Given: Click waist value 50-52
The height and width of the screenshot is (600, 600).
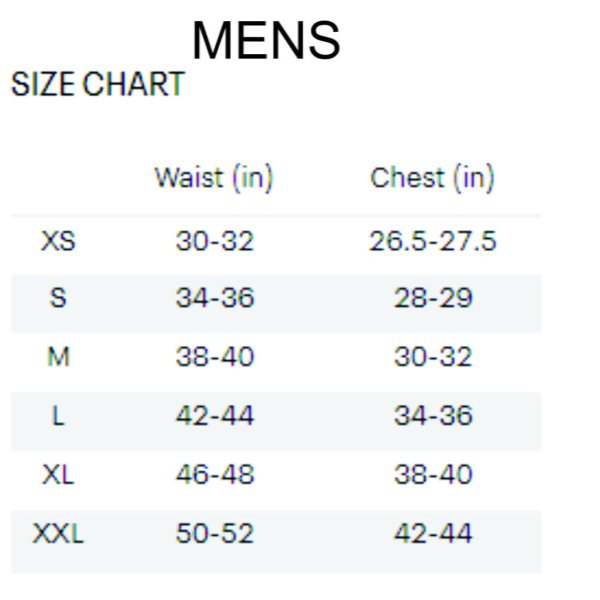Looking at the screenshot, I should pyautogui.click(x=215, y=533).
